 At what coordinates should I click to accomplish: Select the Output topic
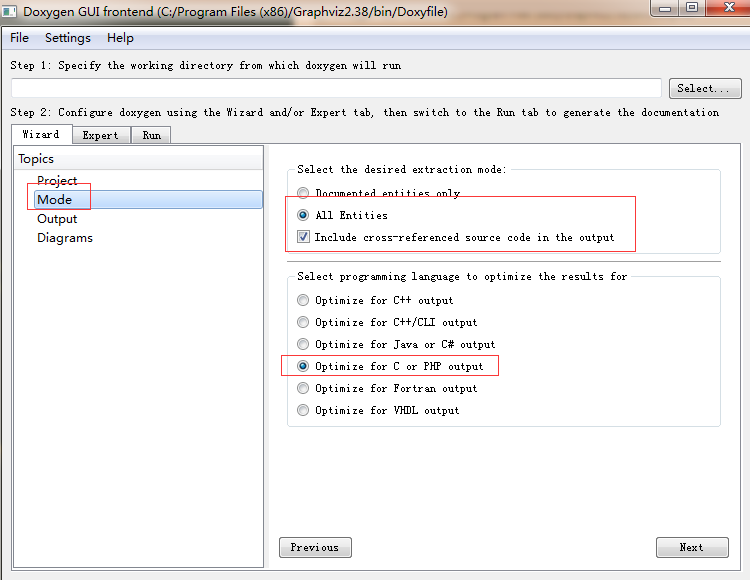click(x=57, y=219)
